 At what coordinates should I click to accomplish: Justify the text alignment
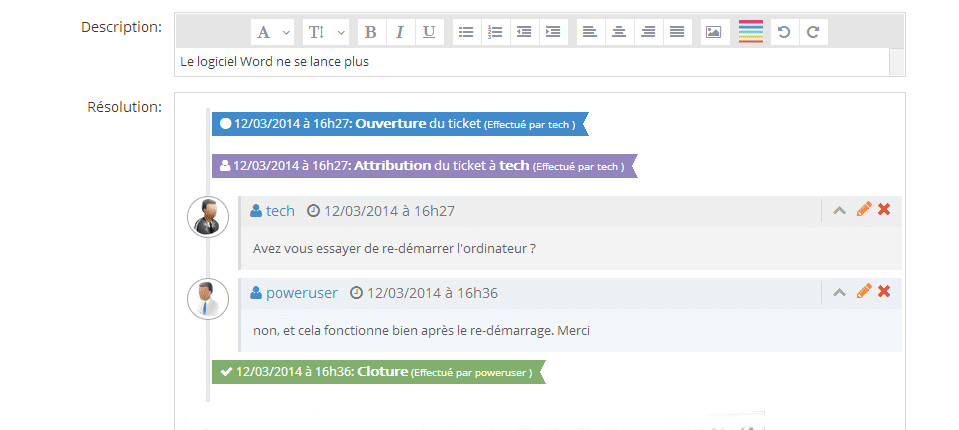click(677, 32)
